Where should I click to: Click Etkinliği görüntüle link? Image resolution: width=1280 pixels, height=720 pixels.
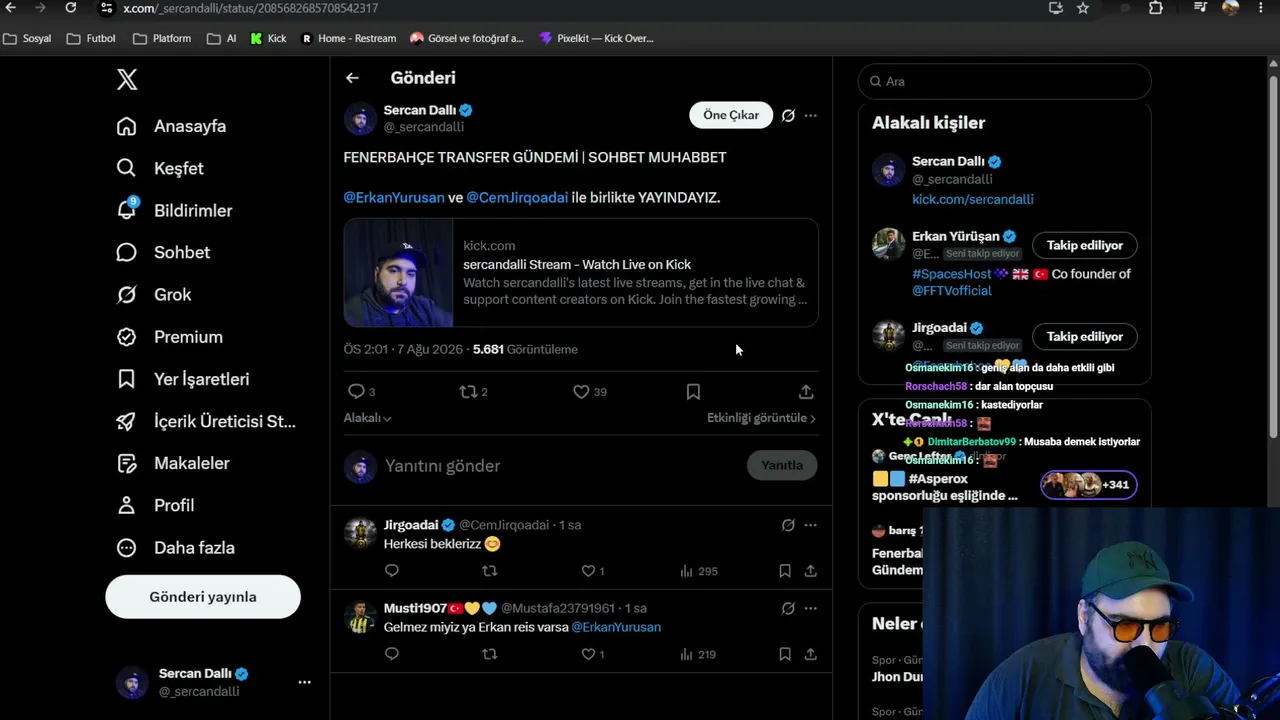761,418
